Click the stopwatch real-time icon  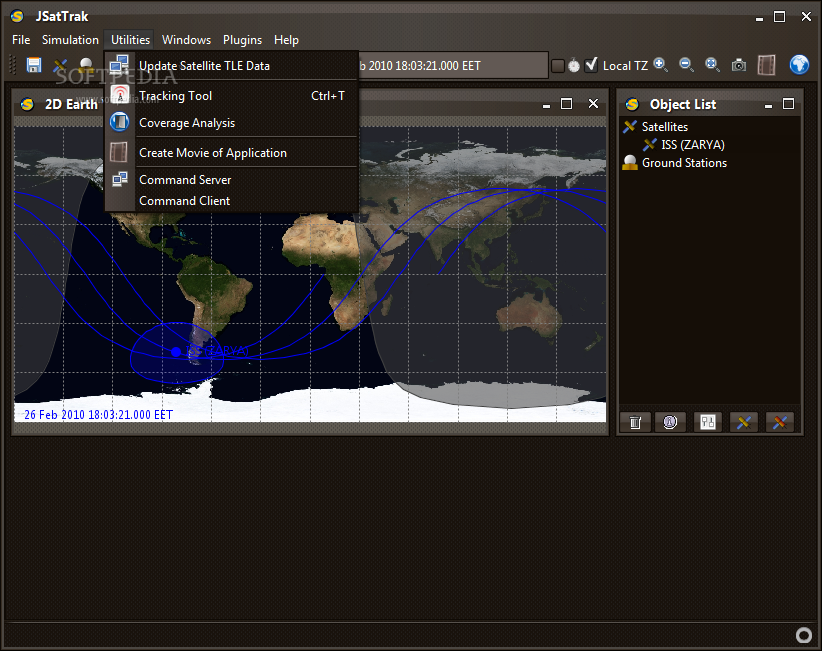pos(574,66)
